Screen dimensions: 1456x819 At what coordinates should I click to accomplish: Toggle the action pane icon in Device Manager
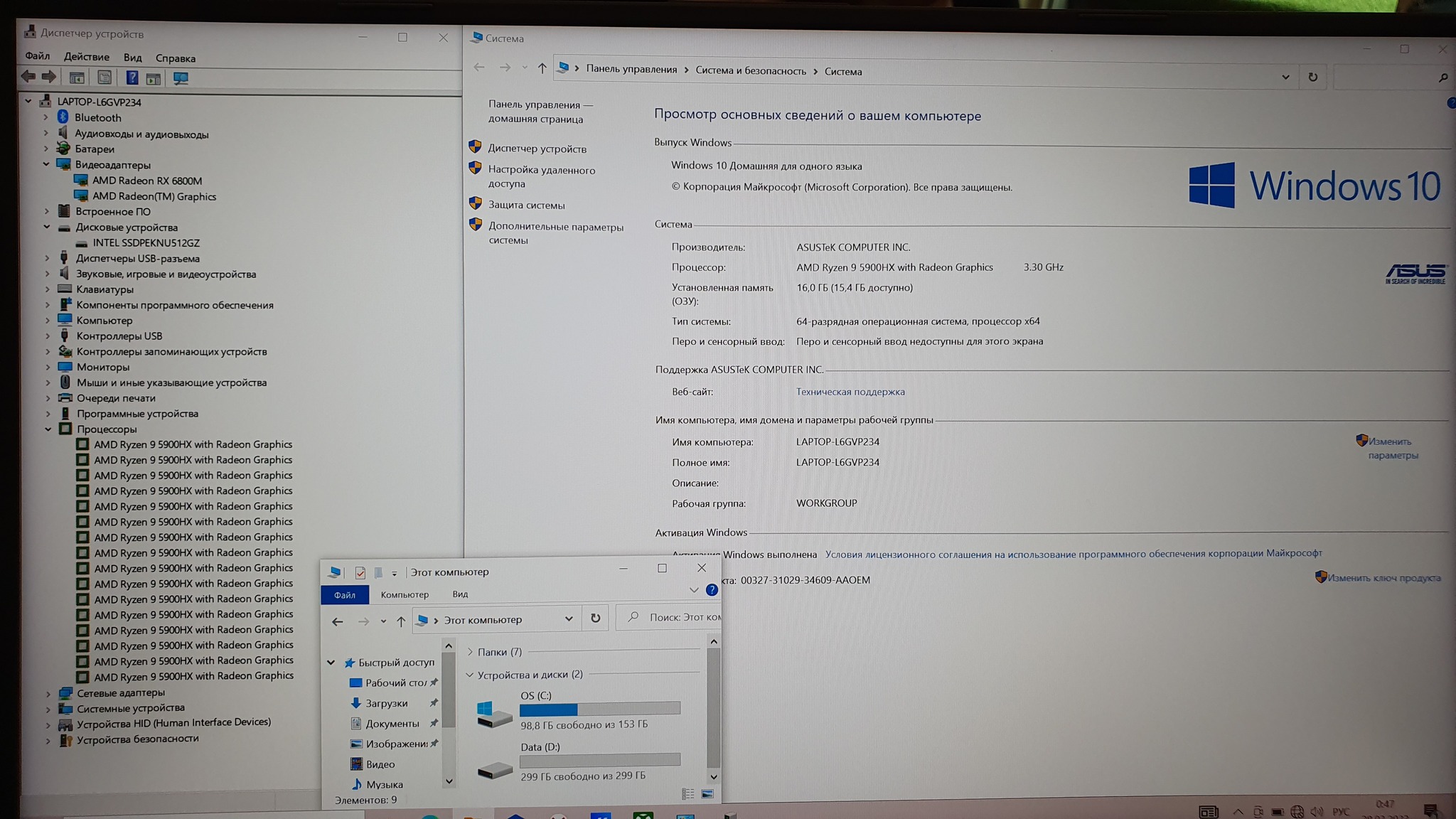coord(153,78)
